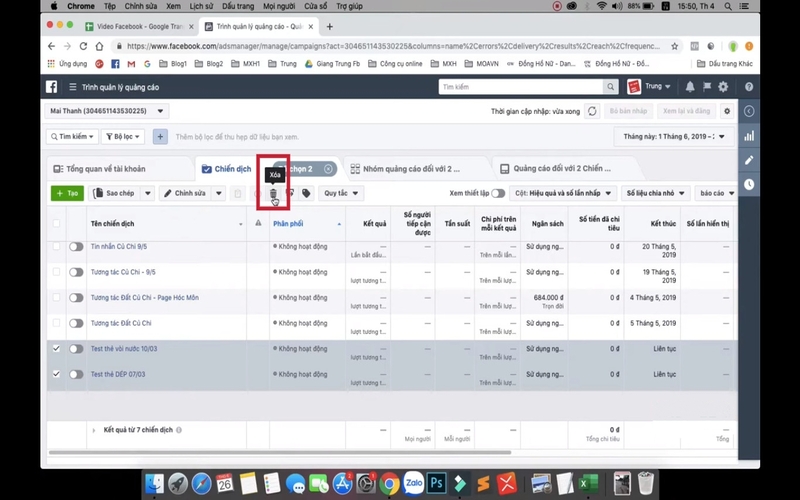Click the Chrome reload button
800x500 pixels.
83,46
